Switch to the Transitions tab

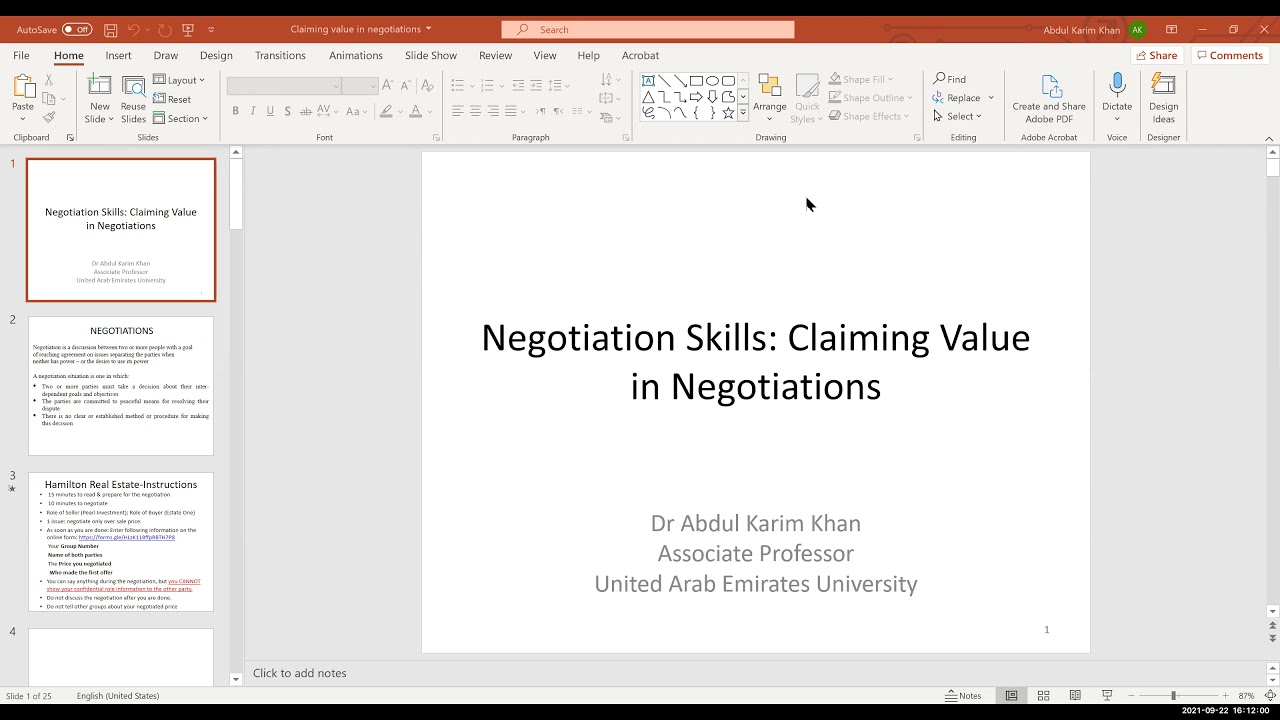tap(280, 56)
